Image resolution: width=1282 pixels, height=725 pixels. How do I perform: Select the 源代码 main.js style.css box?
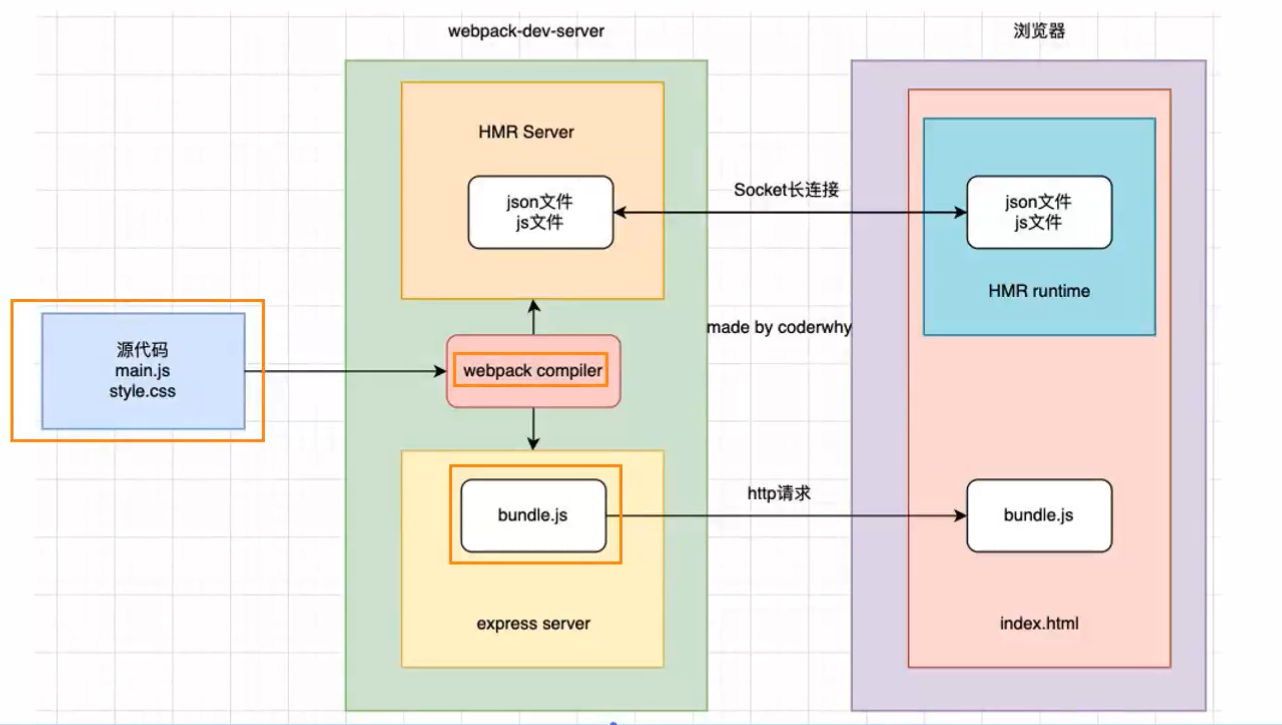point(143,371)
